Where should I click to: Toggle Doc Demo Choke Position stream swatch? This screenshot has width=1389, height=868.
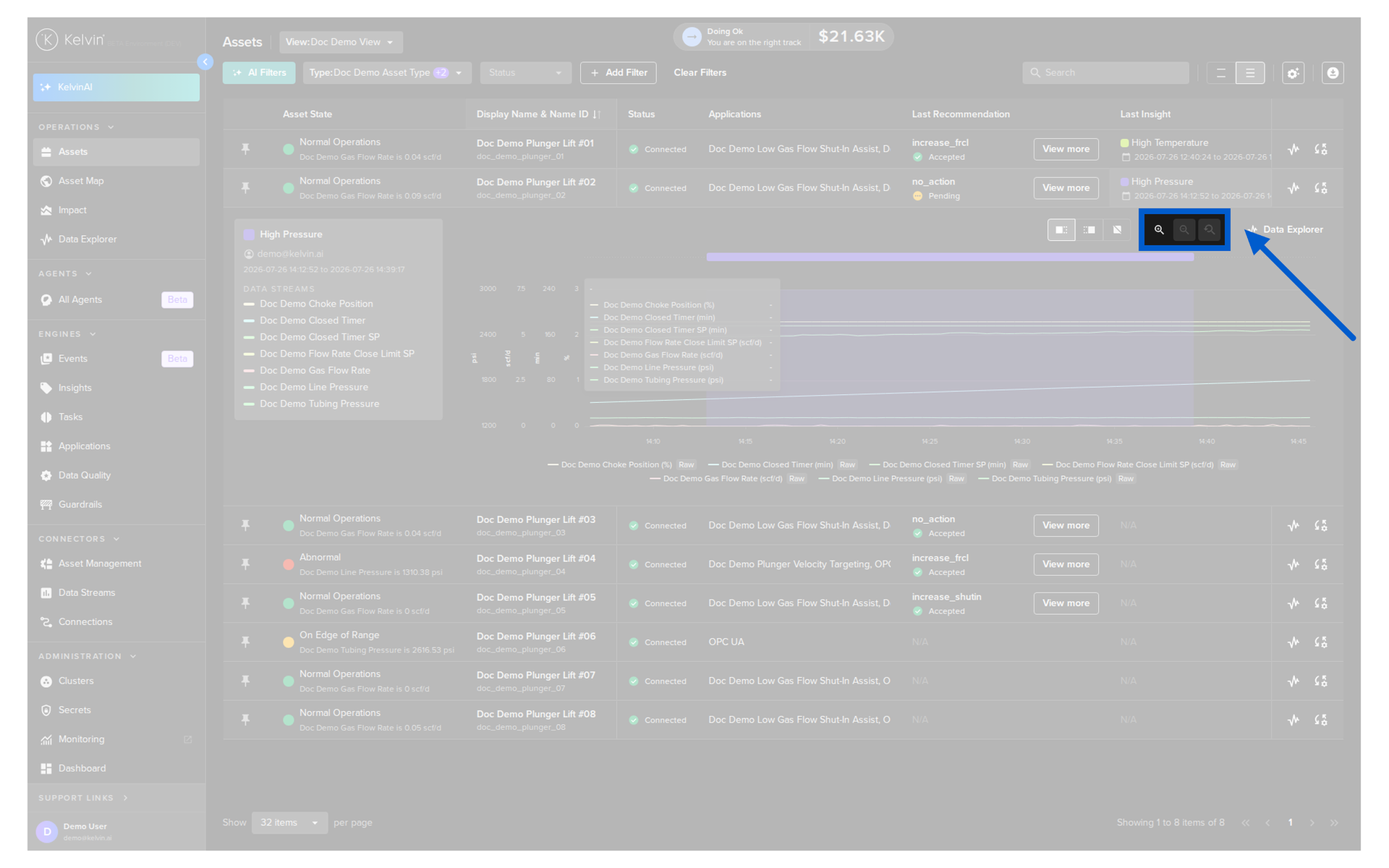tap(249, 305)
